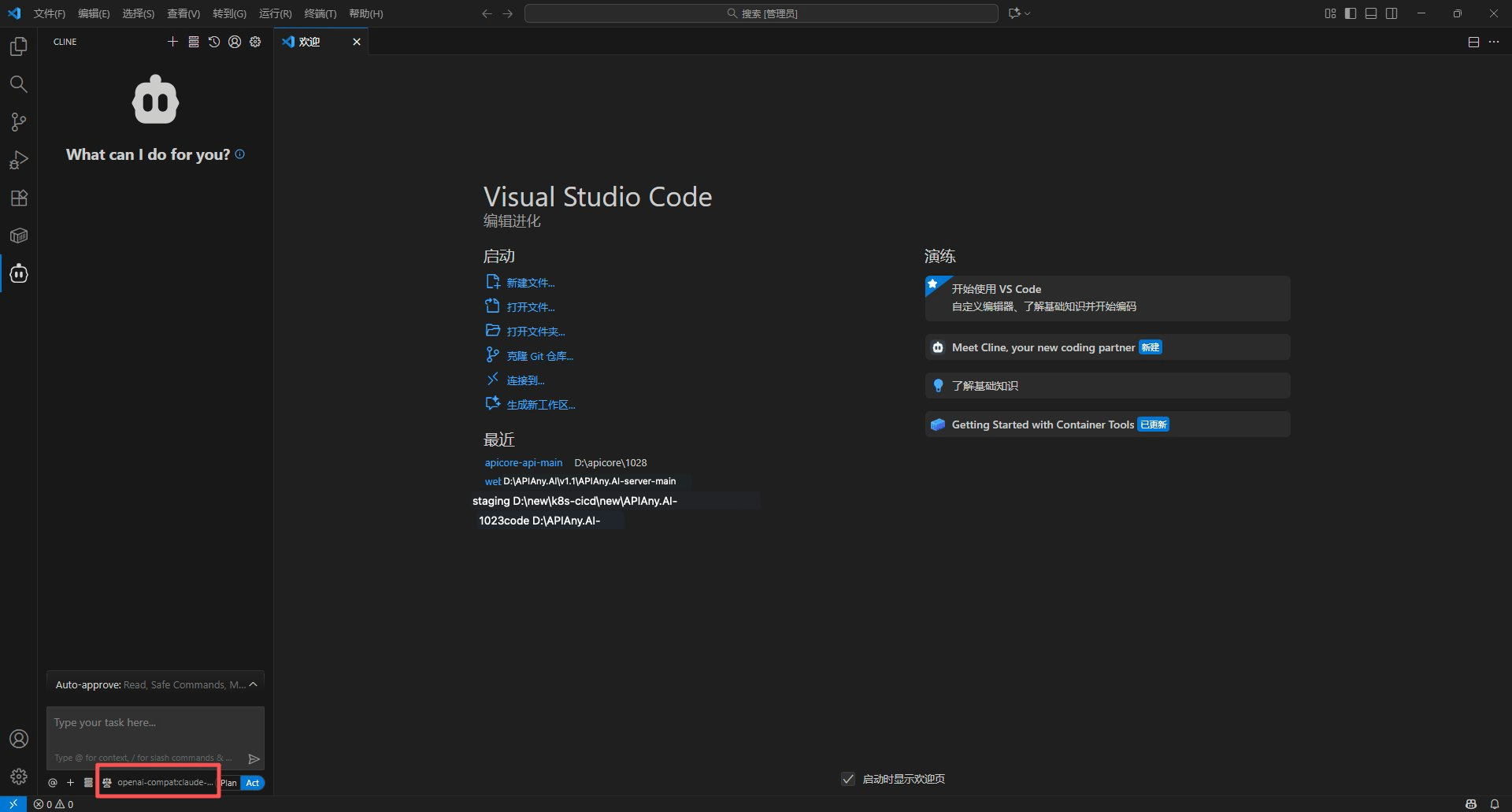Open the Source Control view

coord(19,122)
